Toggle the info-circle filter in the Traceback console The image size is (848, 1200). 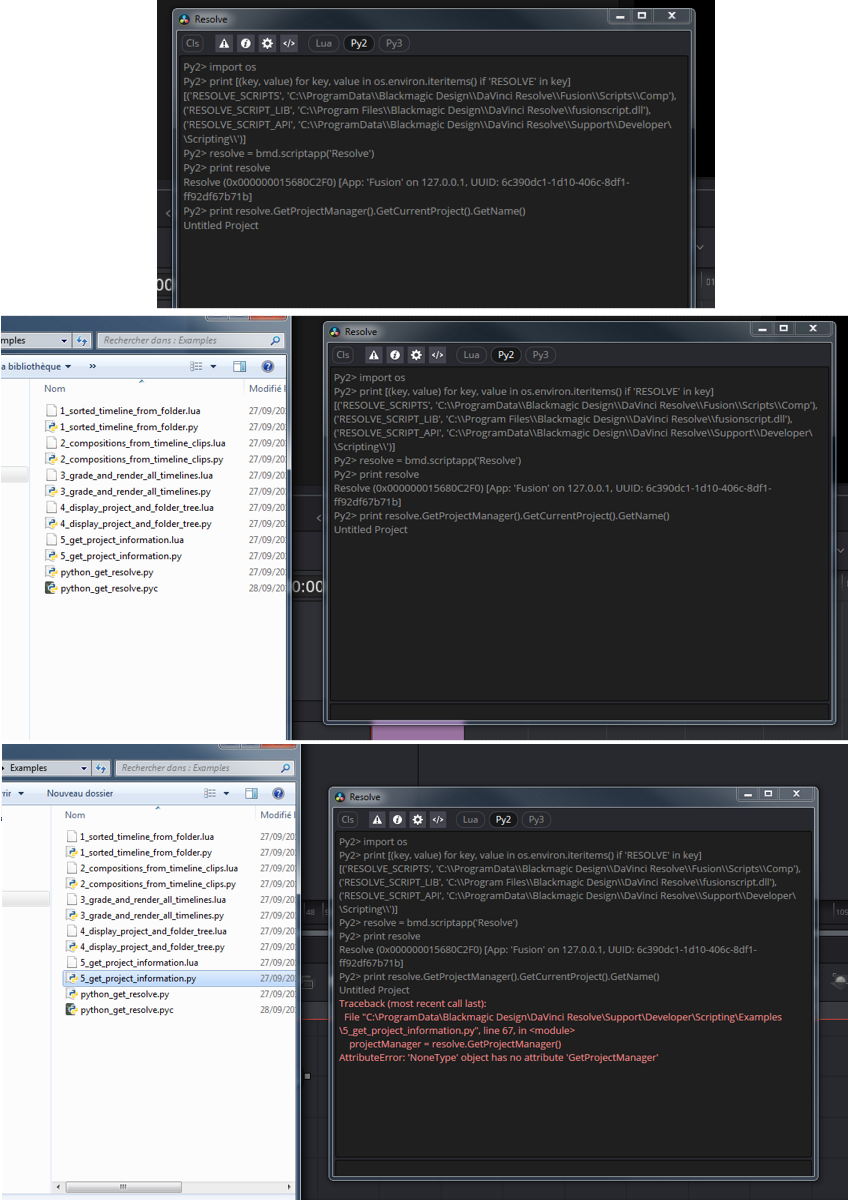398,819
